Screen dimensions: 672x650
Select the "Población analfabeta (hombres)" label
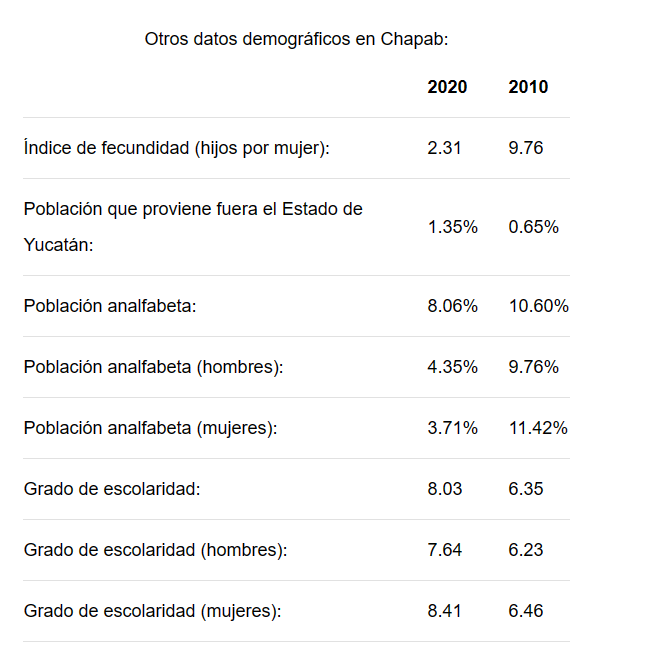tap(154, 367)
